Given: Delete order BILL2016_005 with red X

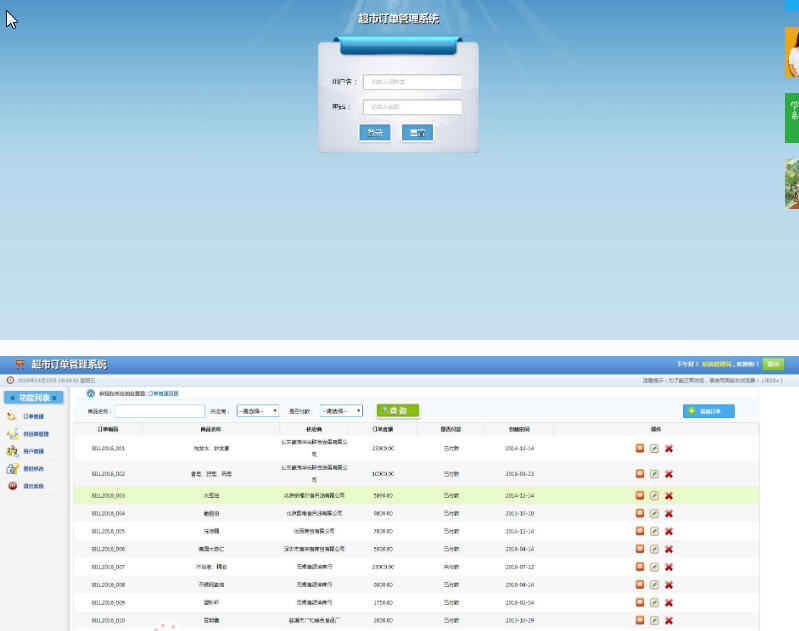Looking at the screenshot, I should pos(669,531).
